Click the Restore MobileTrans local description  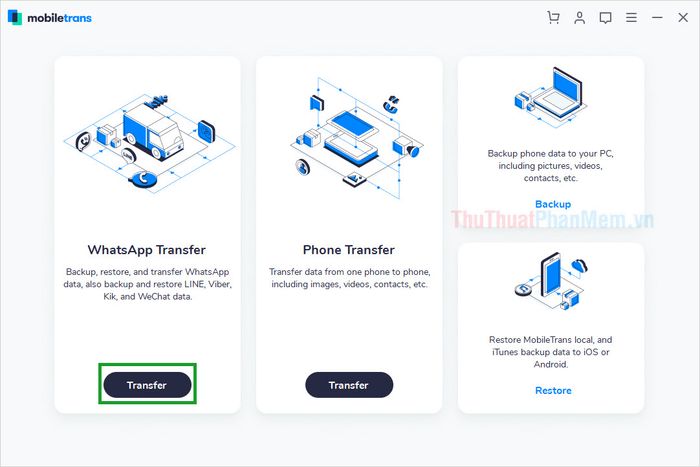pyautogui.click(x=550, y=352)
